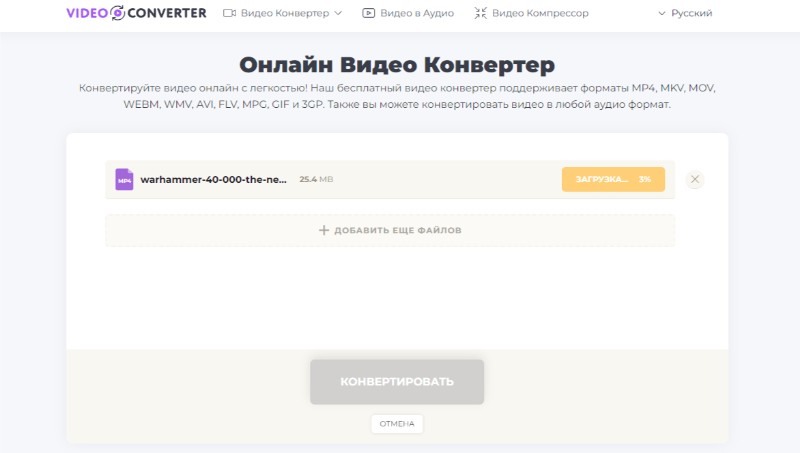Click the 25.4 MB file size

316,180
